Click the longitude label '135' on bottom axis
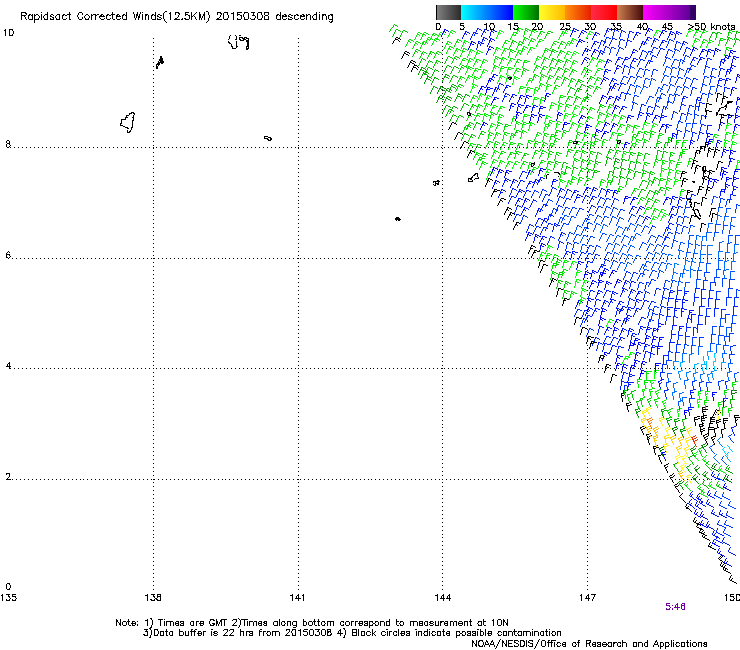The width and height of the screenshot is (740, 650). pos(8,598)
